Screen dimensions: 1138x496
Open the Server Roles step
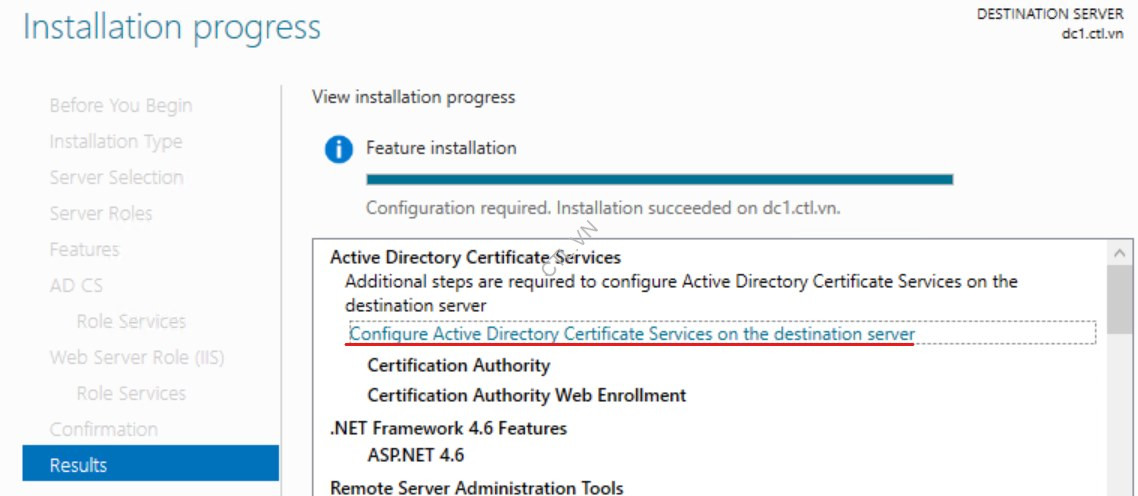tap(100, 214)
